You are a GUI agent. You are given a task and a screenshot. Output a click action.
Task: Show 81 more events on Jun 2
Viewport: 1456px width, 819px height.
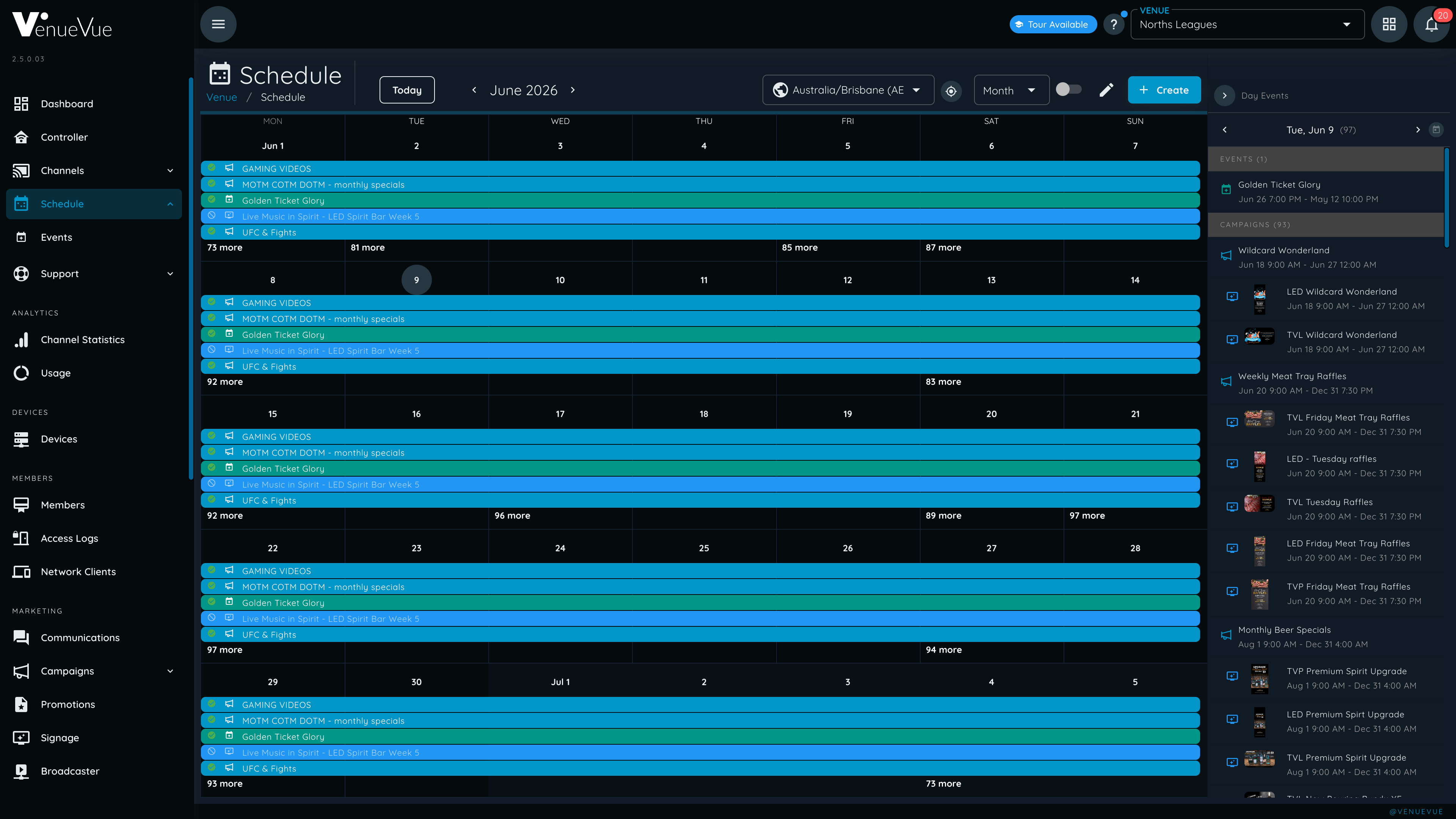click(x=367, y=248)
